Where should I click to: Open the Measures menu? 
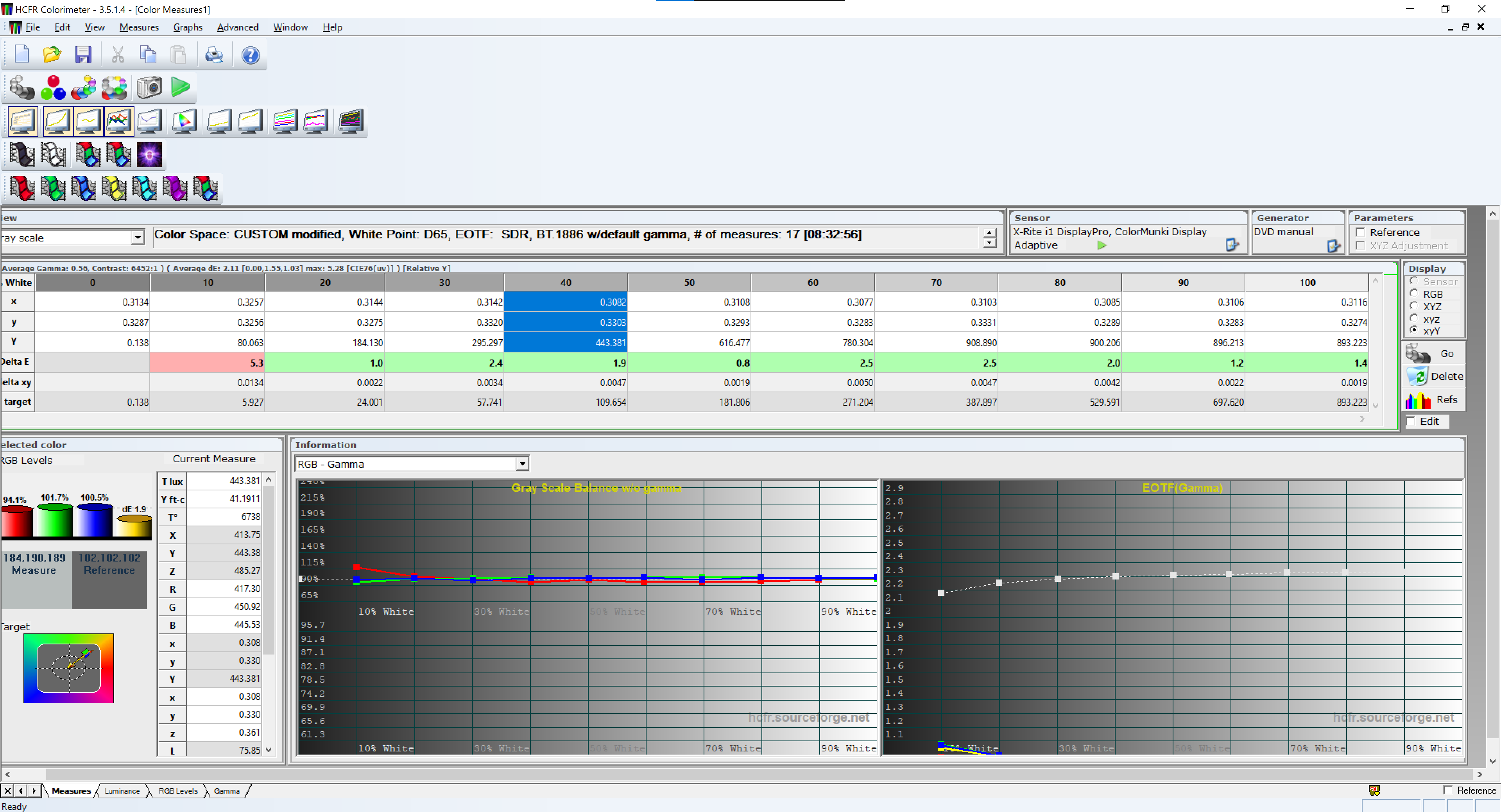click(x=139, y=27)
